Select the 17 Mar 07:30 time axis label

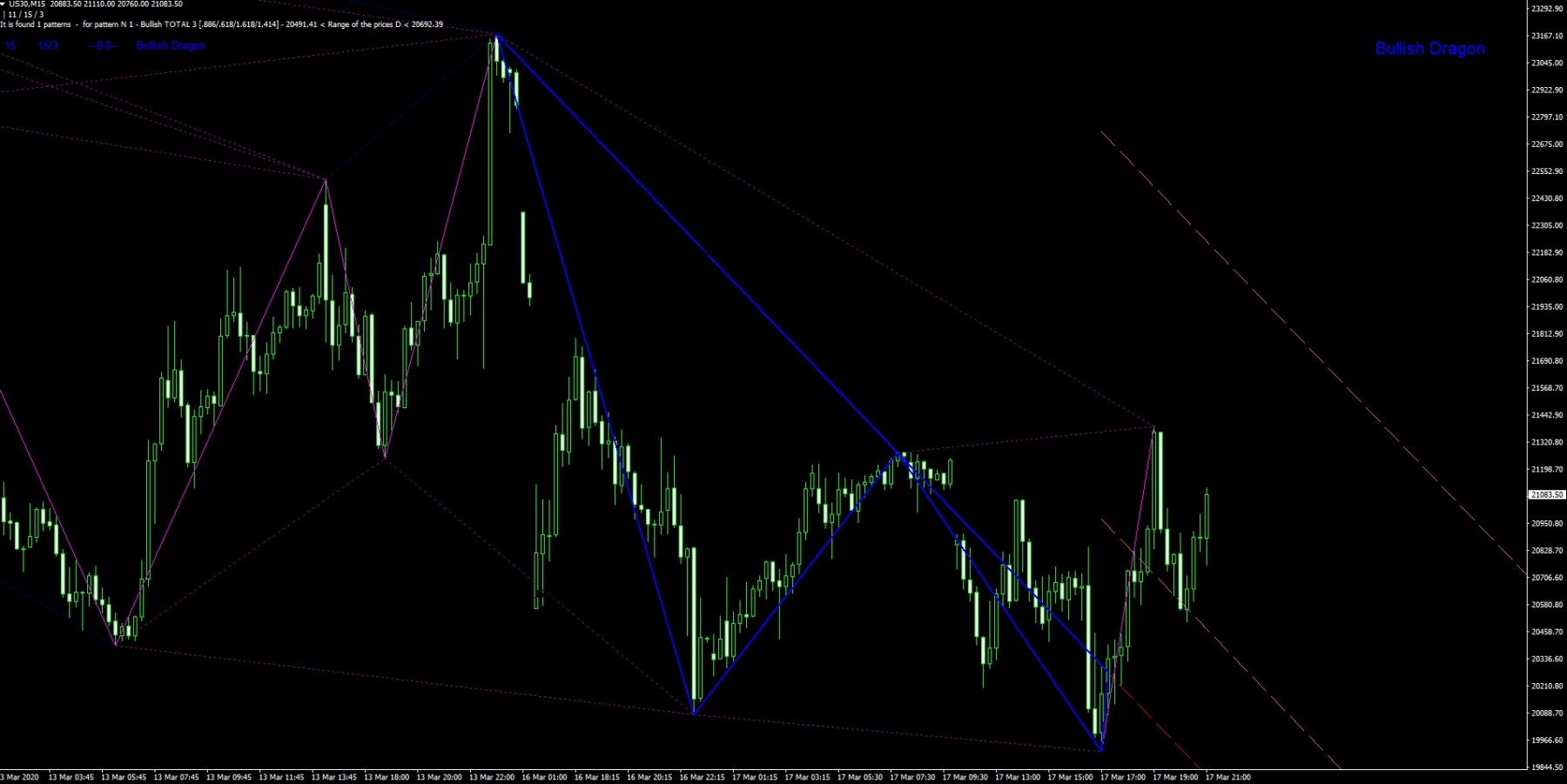click(x=912, y=777)
